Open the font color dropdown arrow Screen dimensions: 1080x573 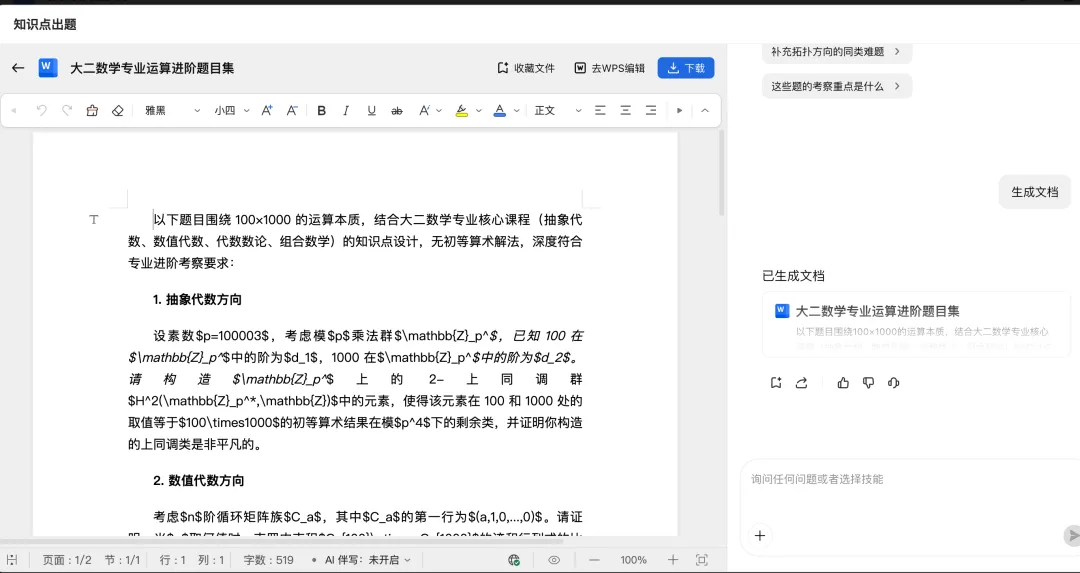pos(516,110)
